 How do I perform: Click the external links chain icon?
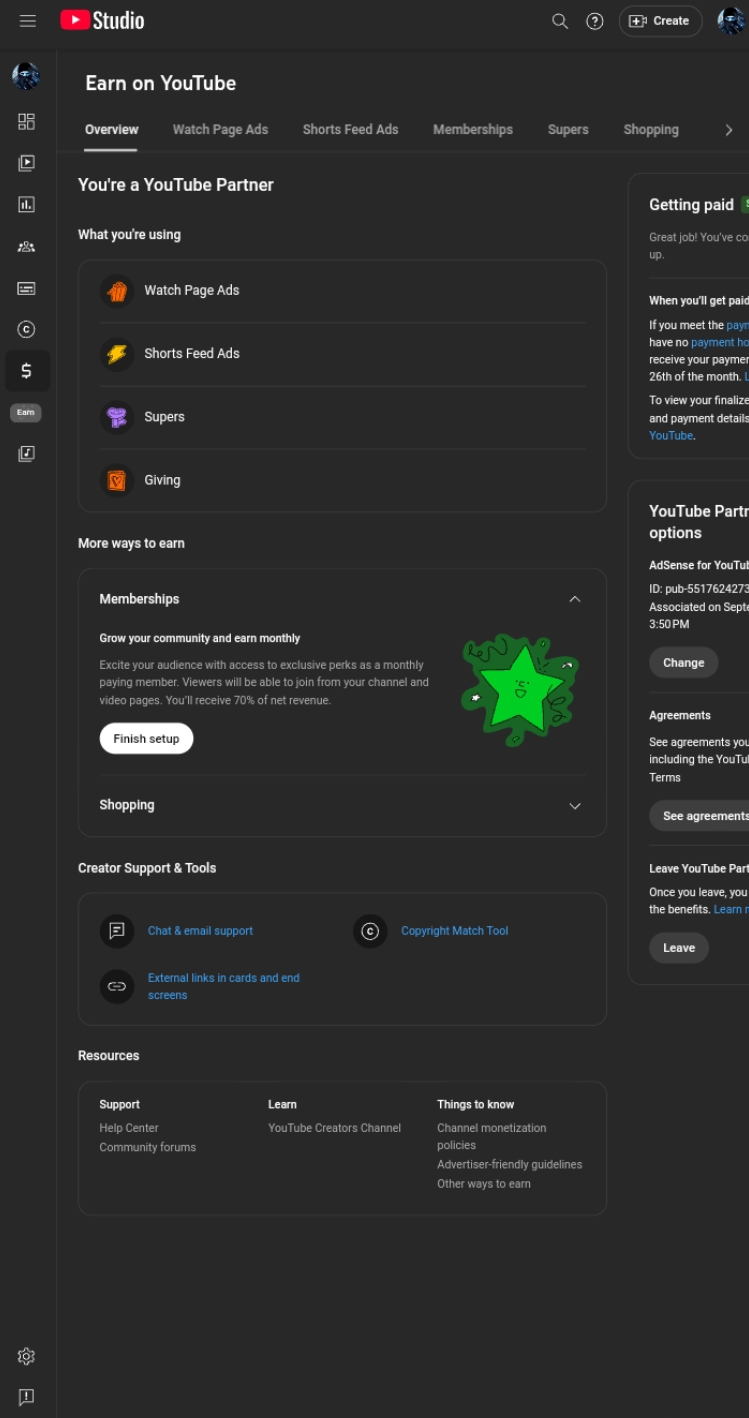point(117,987)
